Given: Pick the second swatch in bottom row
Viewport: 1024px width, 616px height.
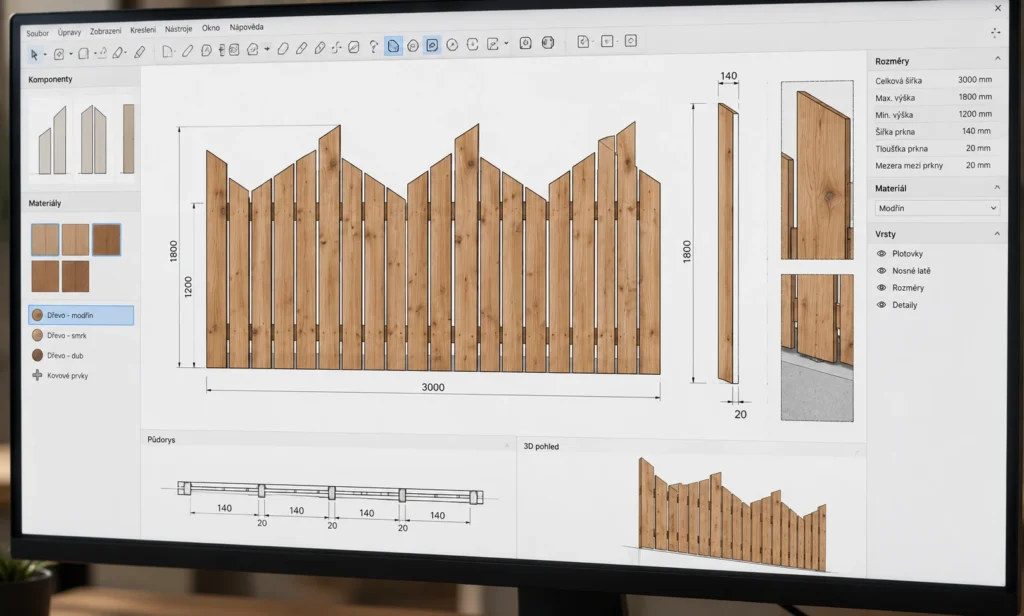Looking at the screenshot, I should coord(76,276).
